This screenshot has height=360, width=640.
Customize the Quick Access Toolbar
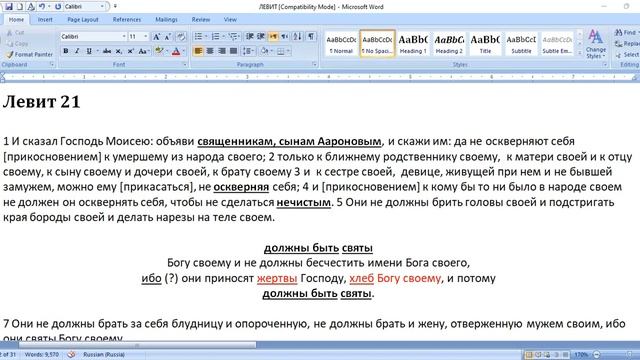tap(115, 7)
